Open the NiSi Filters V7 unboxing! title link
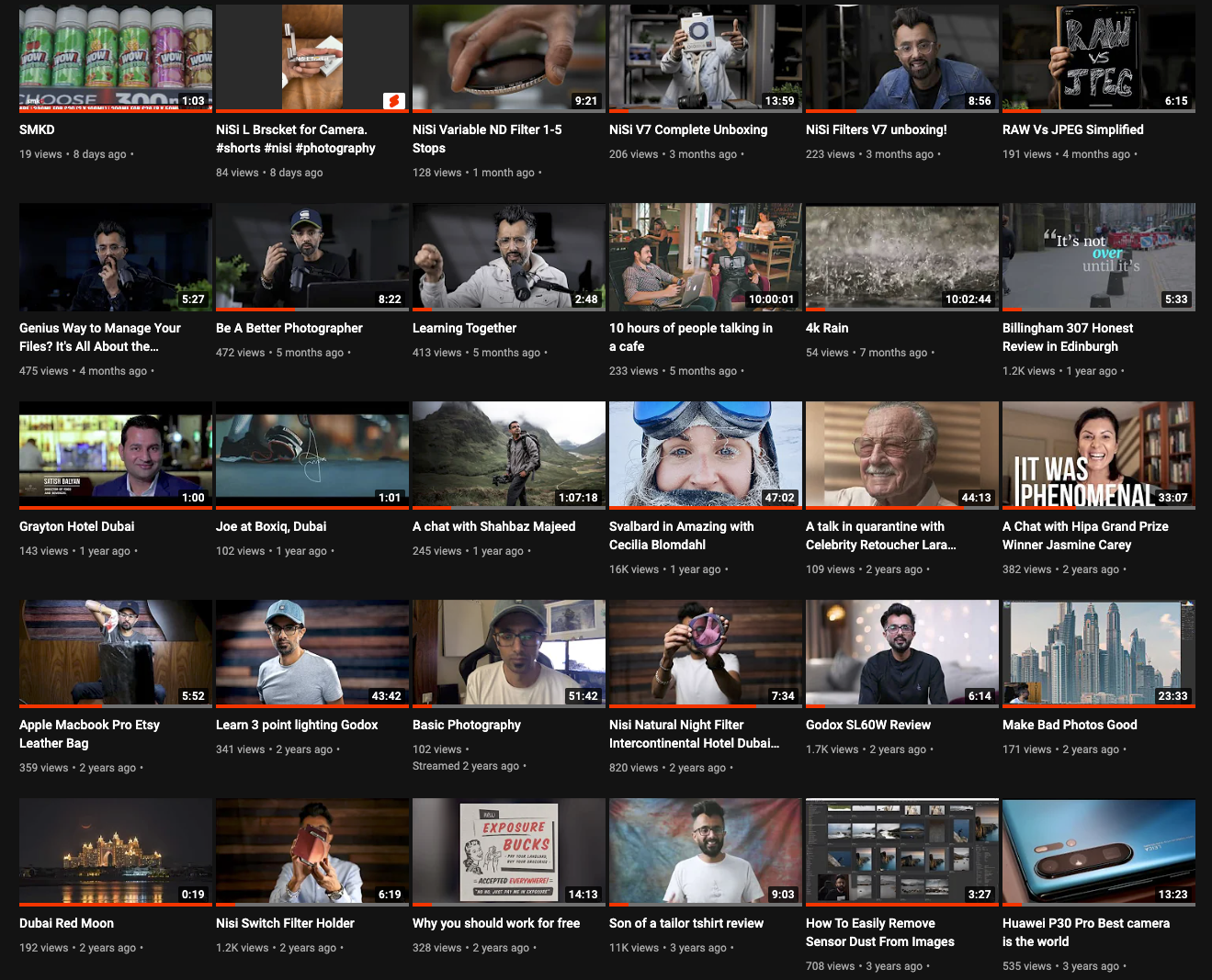 (x=876, y=130)
